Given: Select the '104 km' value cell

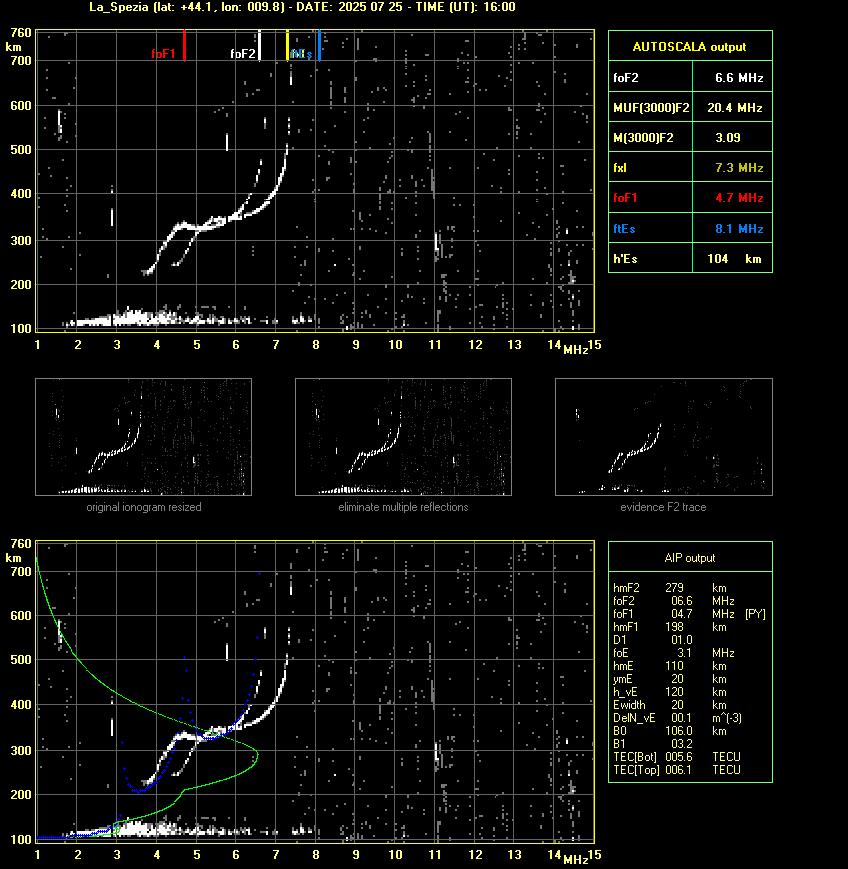Looking at the screenshot, I should pyautogui.click(x=732, y=258).
